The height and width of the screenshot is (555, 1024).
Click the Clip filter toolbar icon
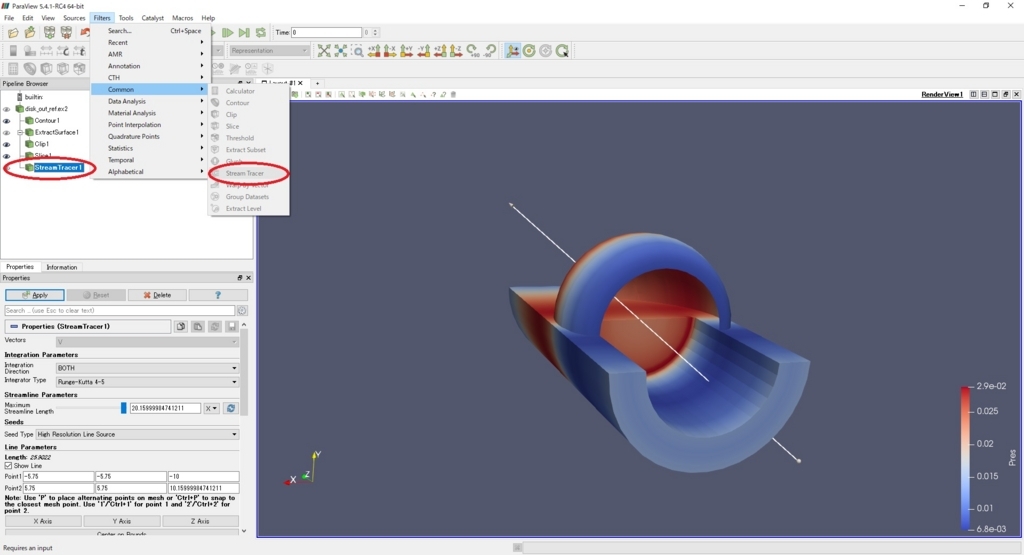coord(46,69)
